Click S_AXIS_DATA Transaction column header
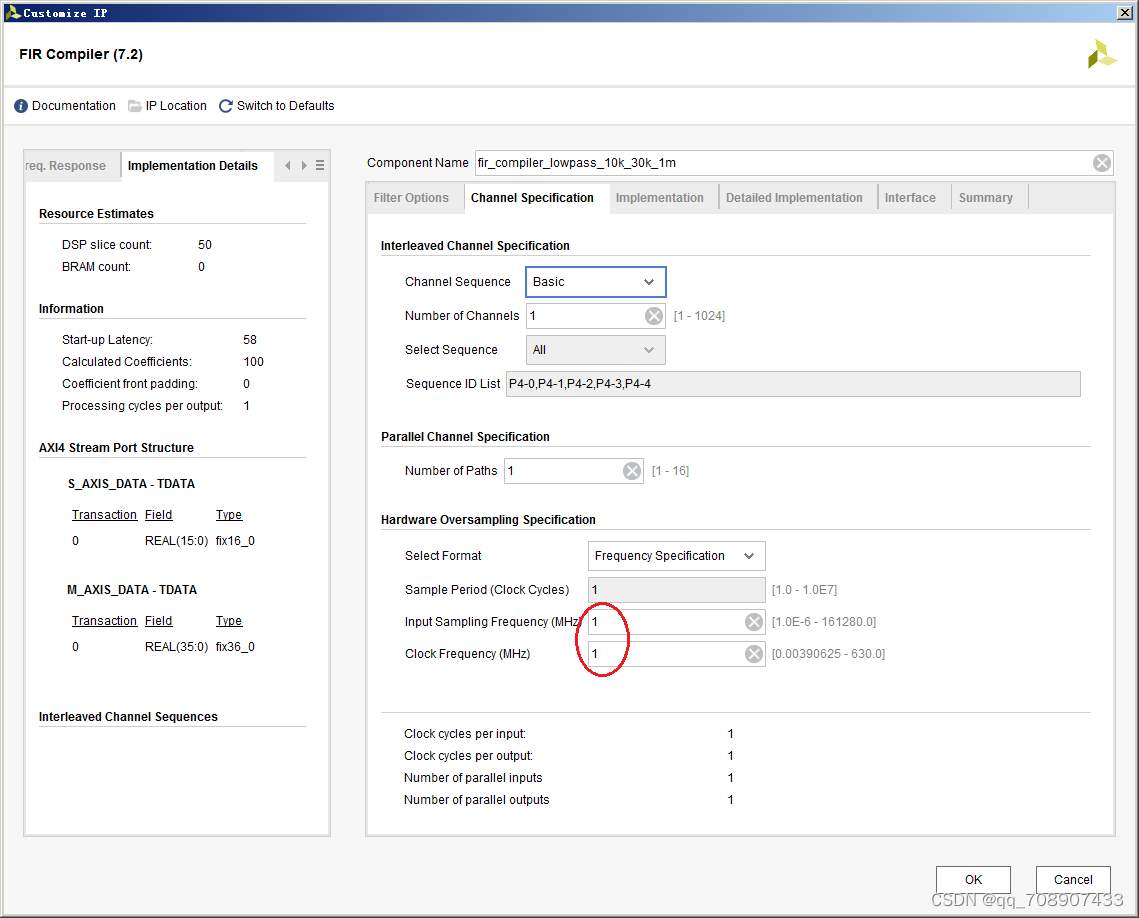1139x918 pixels. [105, 515]
